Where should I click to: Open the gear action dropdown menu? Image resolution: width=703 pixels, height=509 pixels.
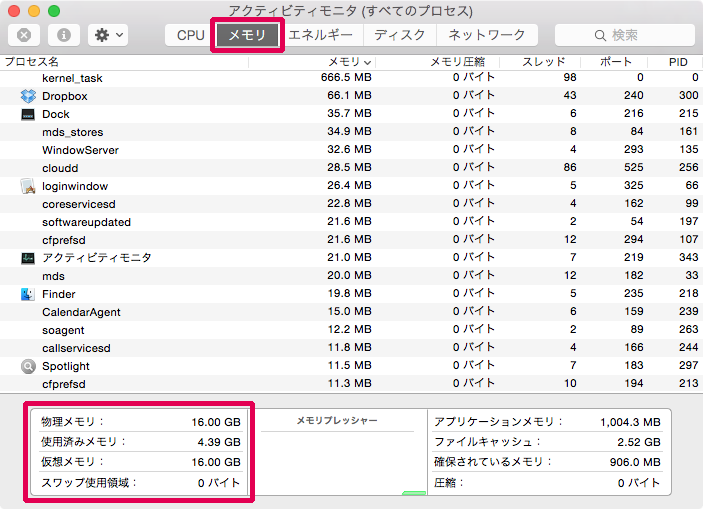[108, 35]
